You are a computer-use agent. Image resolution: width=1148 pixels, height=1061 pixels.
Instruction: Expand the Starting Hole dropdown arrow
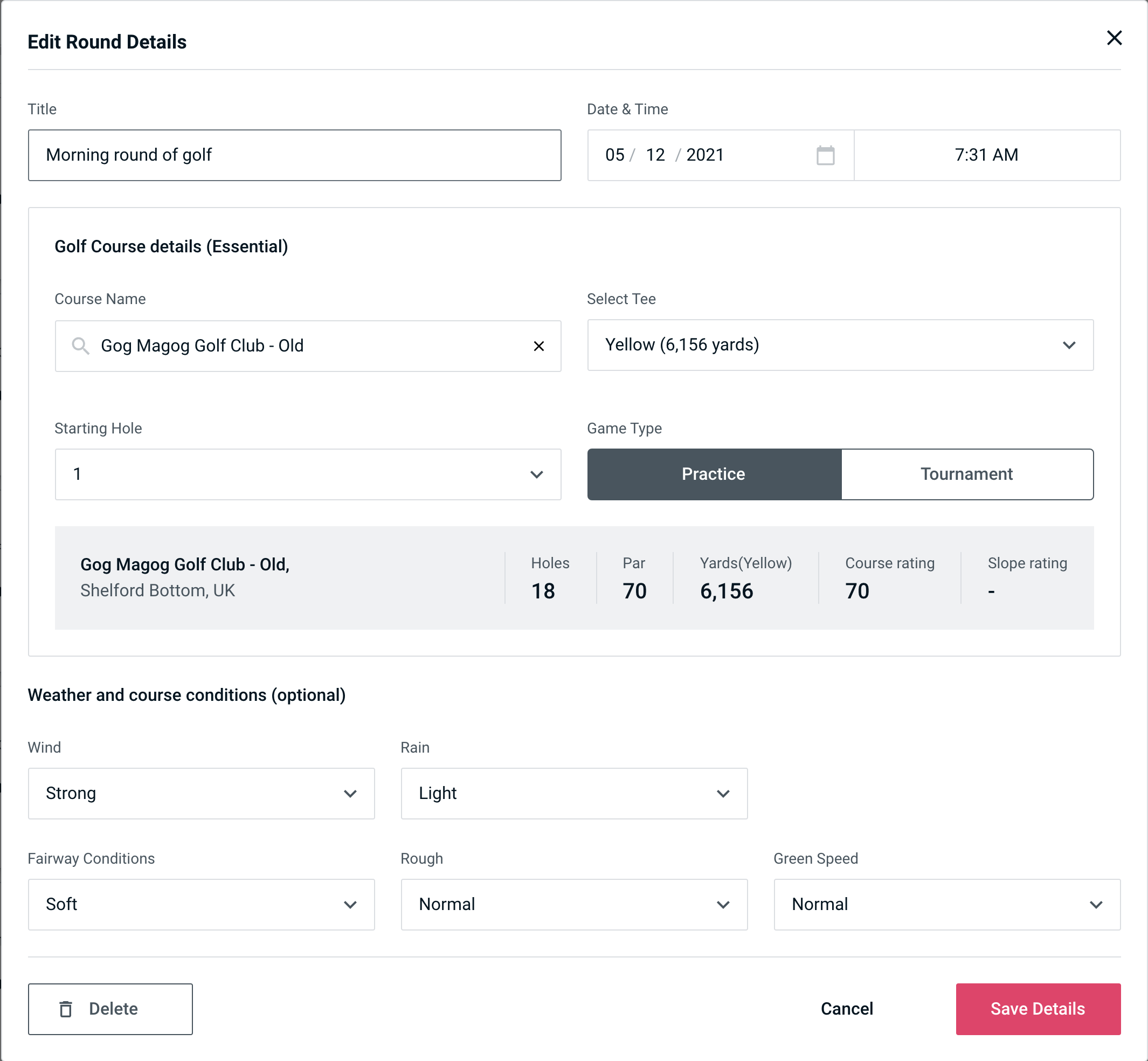pyautogui.click(x=538, y=475)
